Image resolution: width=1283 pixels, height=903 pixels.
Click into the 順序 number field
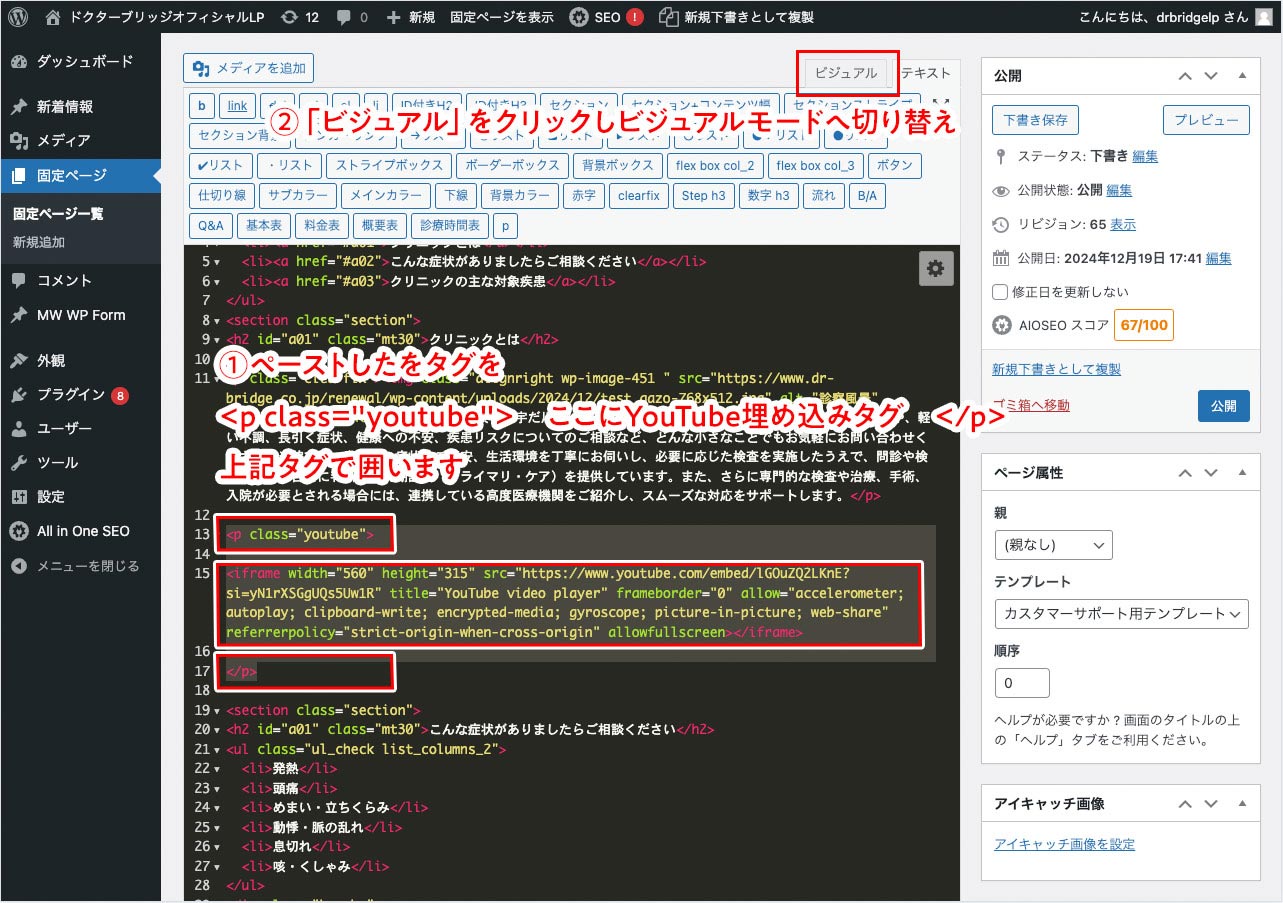tap(1022, 683)
